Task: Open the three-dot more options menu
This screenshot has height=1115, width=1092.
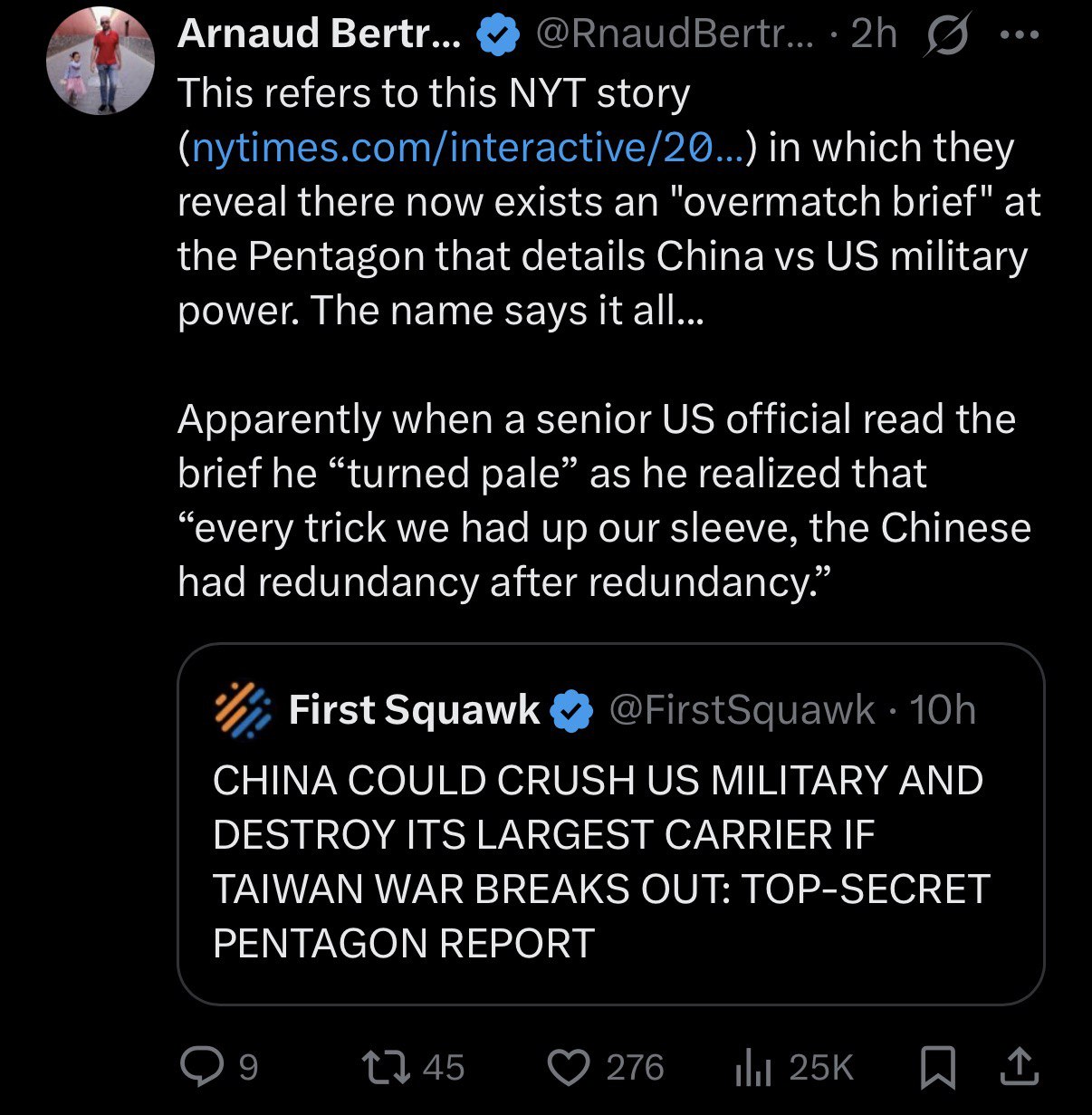Action: [1020, 36]
